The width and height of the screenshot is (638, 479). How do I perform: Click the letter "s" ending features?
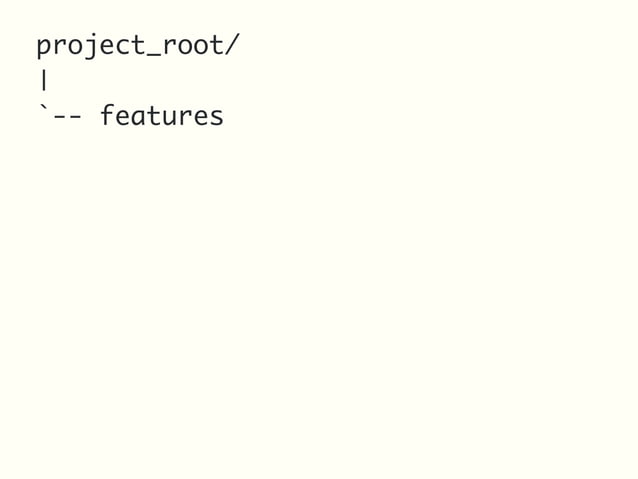click(216, 117)
